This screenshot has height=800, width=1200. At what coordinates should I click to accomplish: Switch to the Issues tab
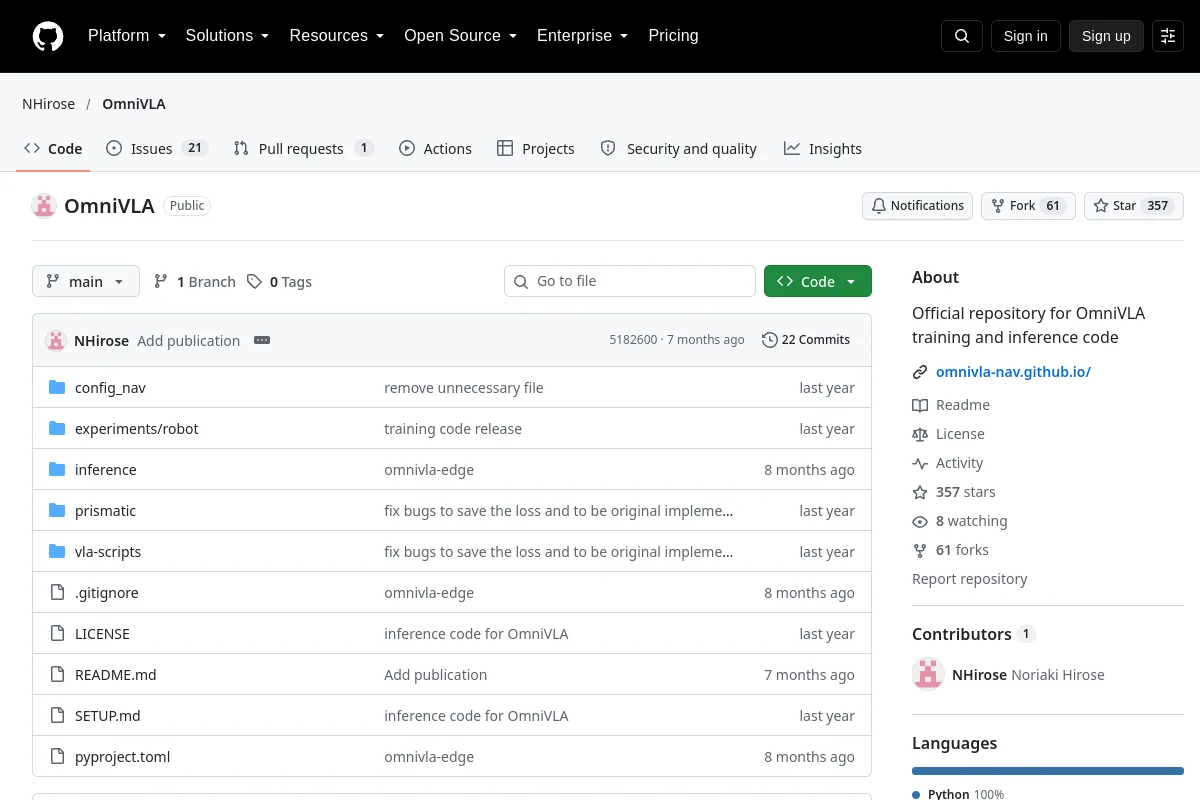coord(157,149)
